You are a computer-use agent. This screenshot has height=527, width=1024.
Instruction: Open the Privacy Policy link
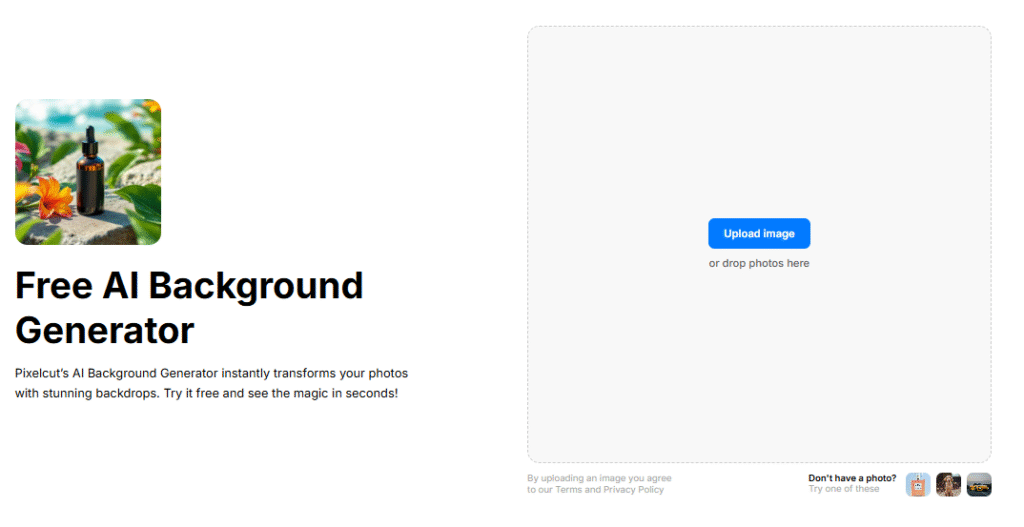(633, 490)
